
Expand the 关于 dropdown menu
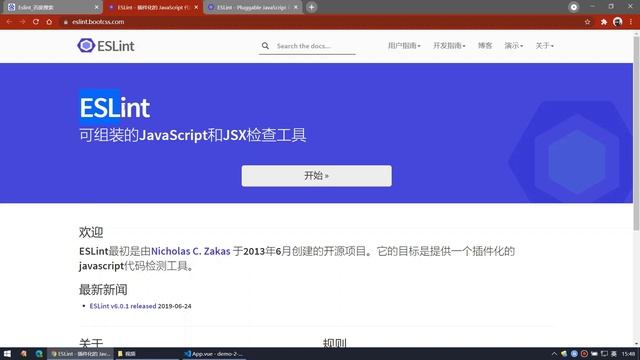tap(544, 46)
